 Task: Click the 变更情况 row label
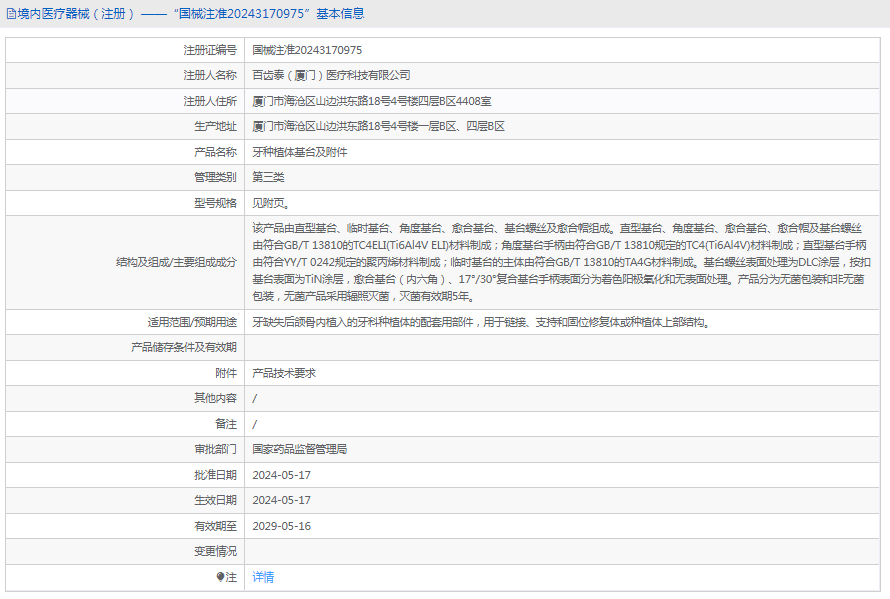click(215, 551)
